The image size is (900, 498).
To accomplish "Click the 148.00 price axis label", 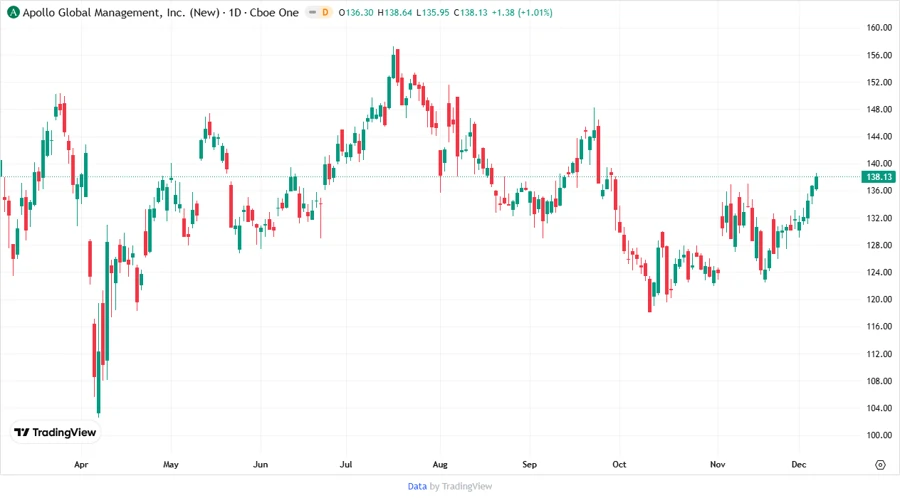I will click(x=879, y=109).
